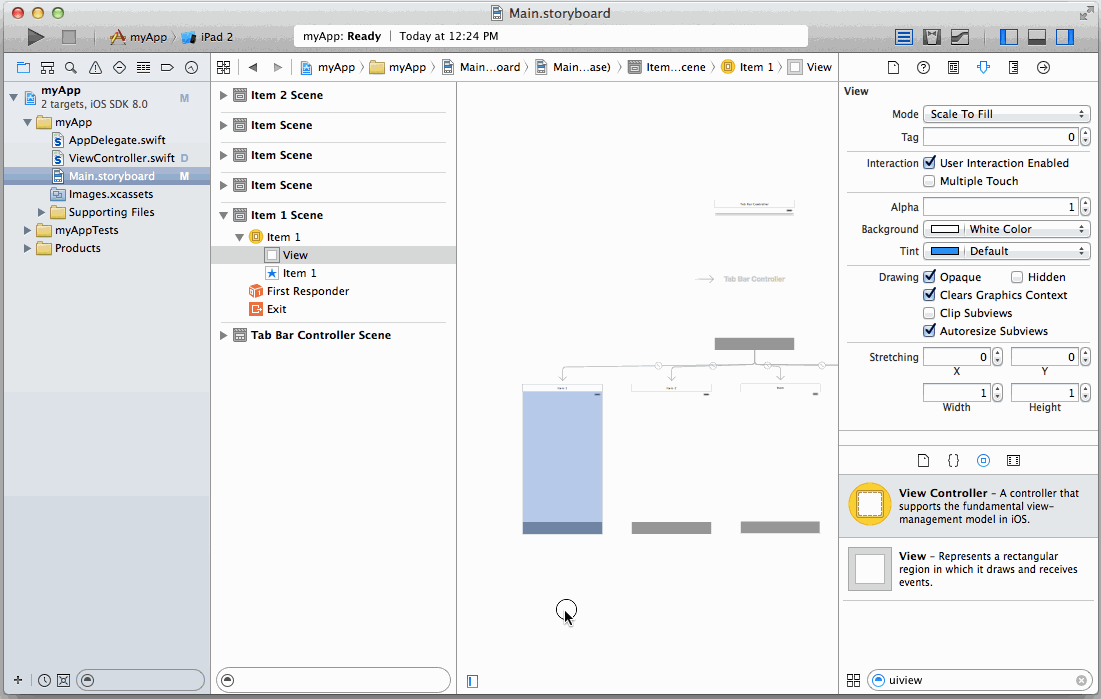Open the Object library

pyautogui.click(x=983, y=461)
